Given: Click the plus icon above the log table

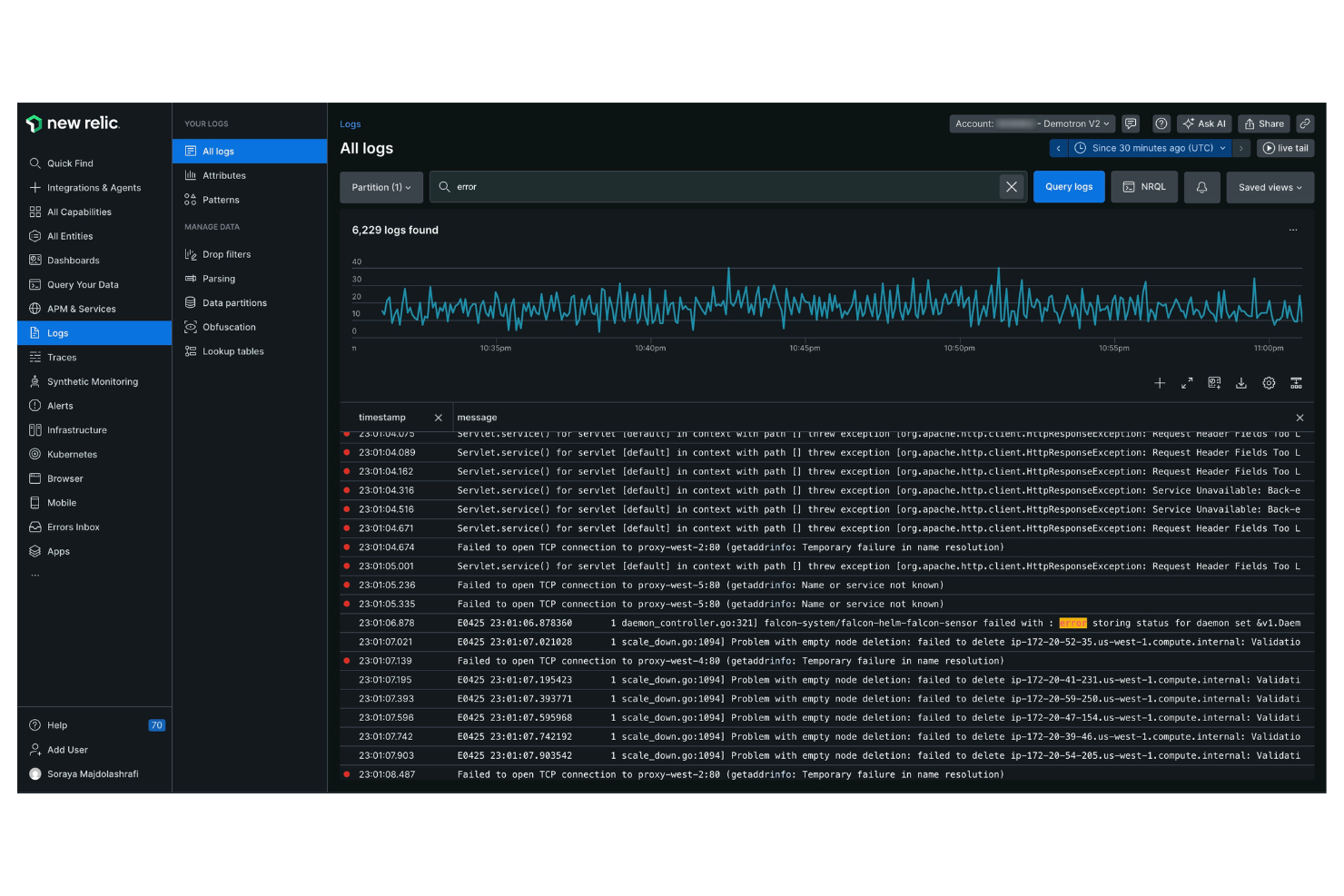Looking at the screenshot, I should click(x=1160, y=382).
